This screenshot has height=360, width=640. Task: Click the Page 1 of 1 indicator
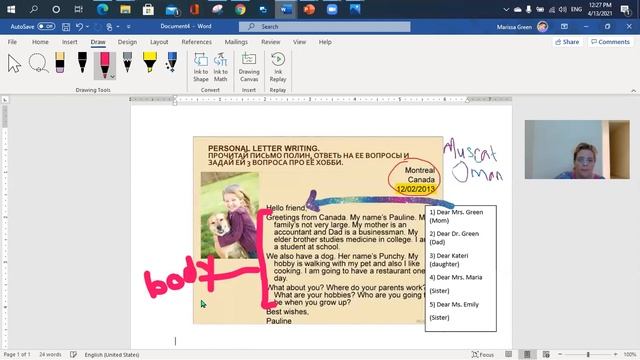(17, 354)
